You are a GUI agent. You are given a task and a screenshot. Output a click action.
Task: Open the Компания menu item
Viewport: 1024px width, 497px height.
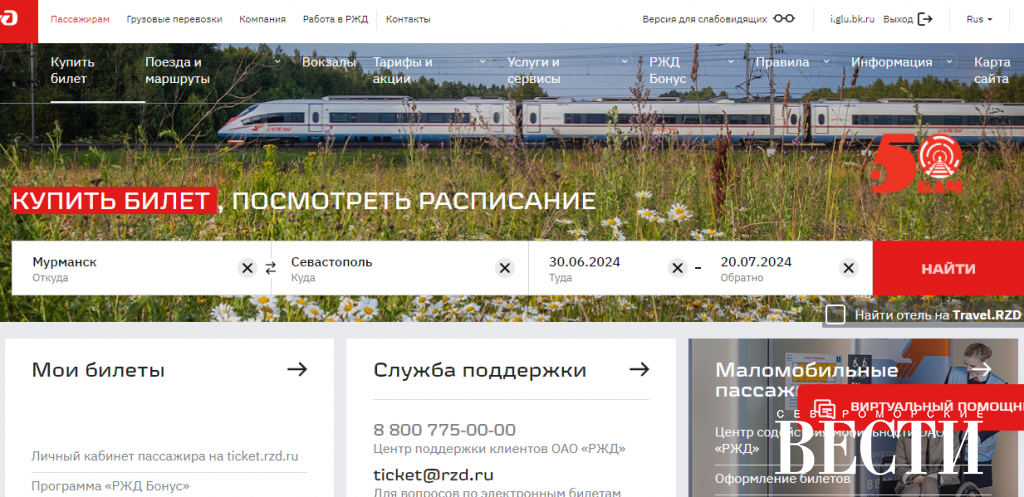263,19
